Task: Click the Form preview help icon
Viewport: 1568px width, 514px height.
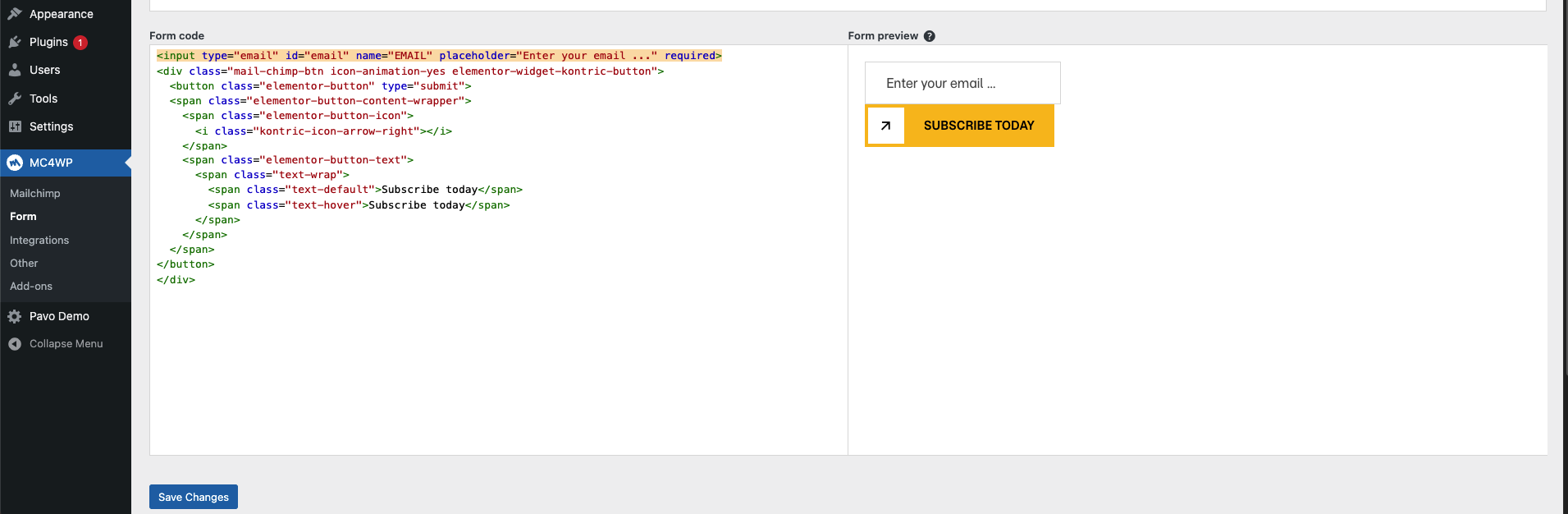Action: click(929, 36)
